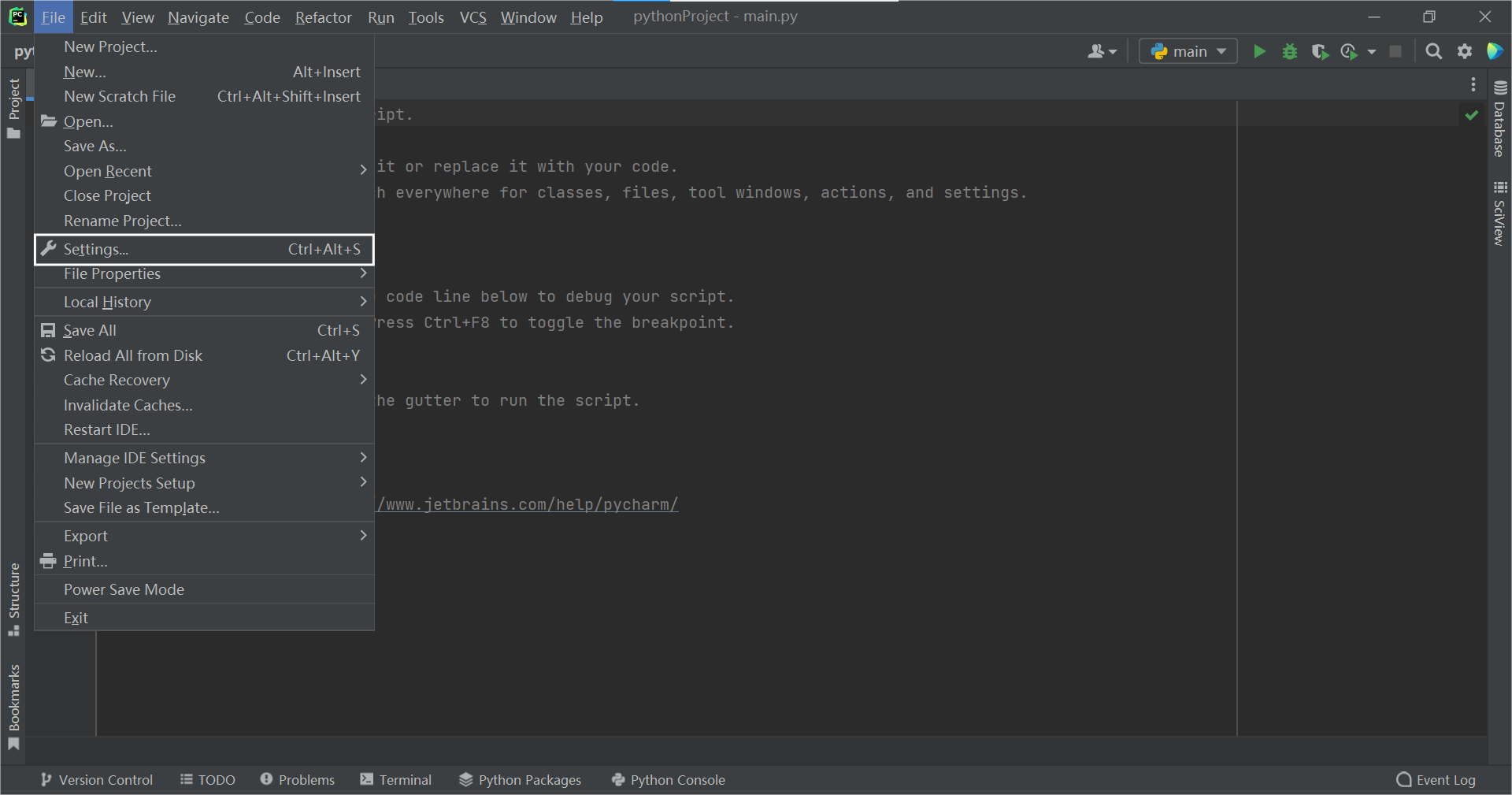Click the green inspection checkmark
This screenshot has height=795, width=1512.
click(x=1471, y=115)
